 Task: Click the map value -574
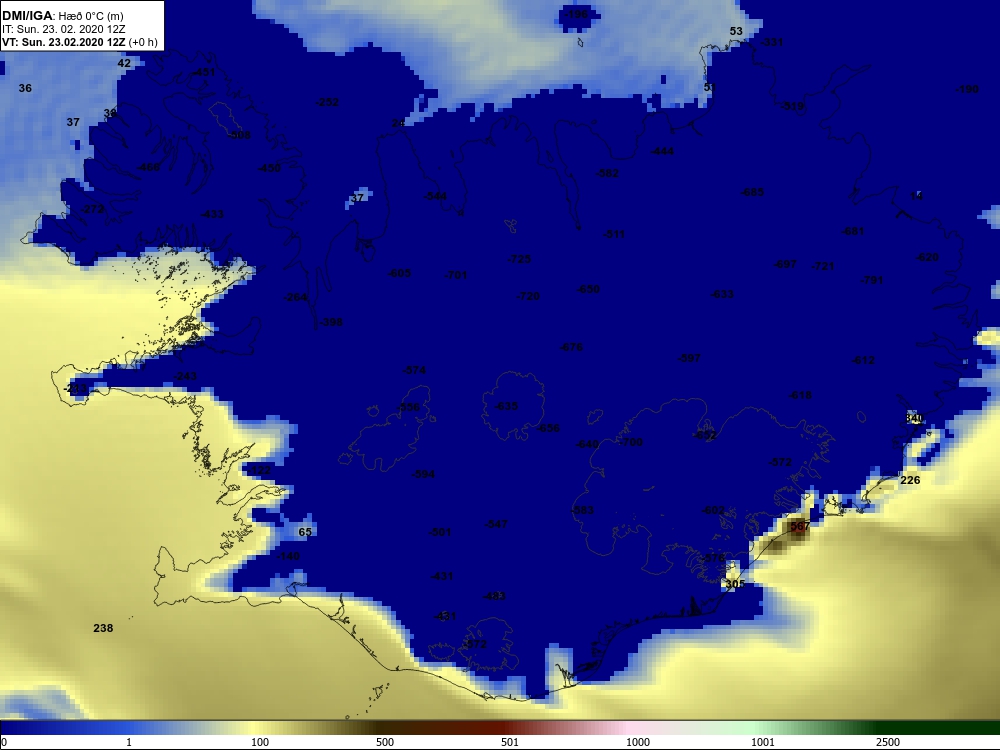[414, 370]
